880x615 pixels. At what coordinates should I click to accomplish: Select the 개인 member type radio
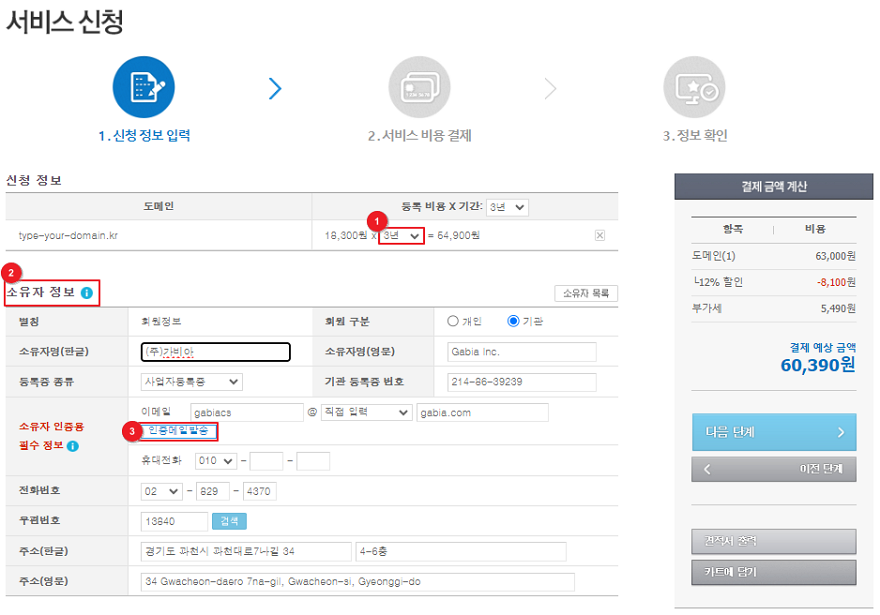tap(453, 321)
